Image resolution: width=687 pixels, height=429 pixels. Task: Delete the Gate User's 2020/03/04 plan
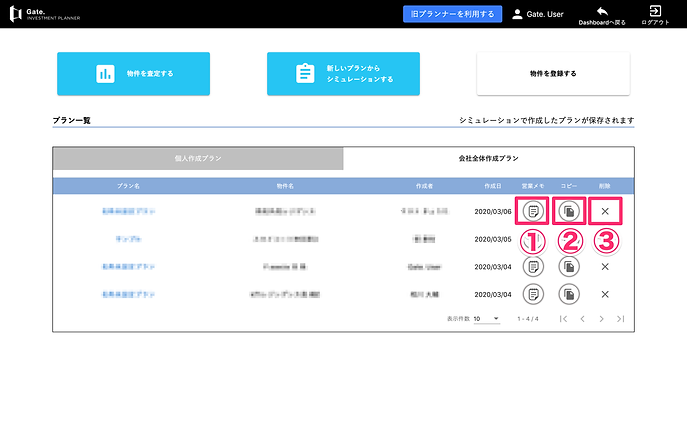pos(605,266)
